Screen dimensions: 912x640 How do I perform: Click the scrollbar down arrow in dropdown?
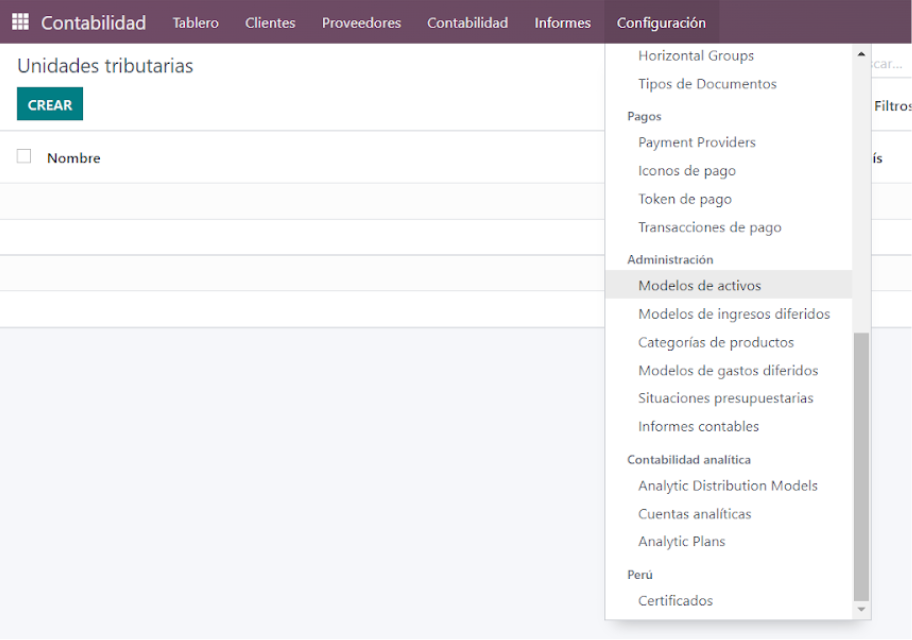(x=861, y=609)
